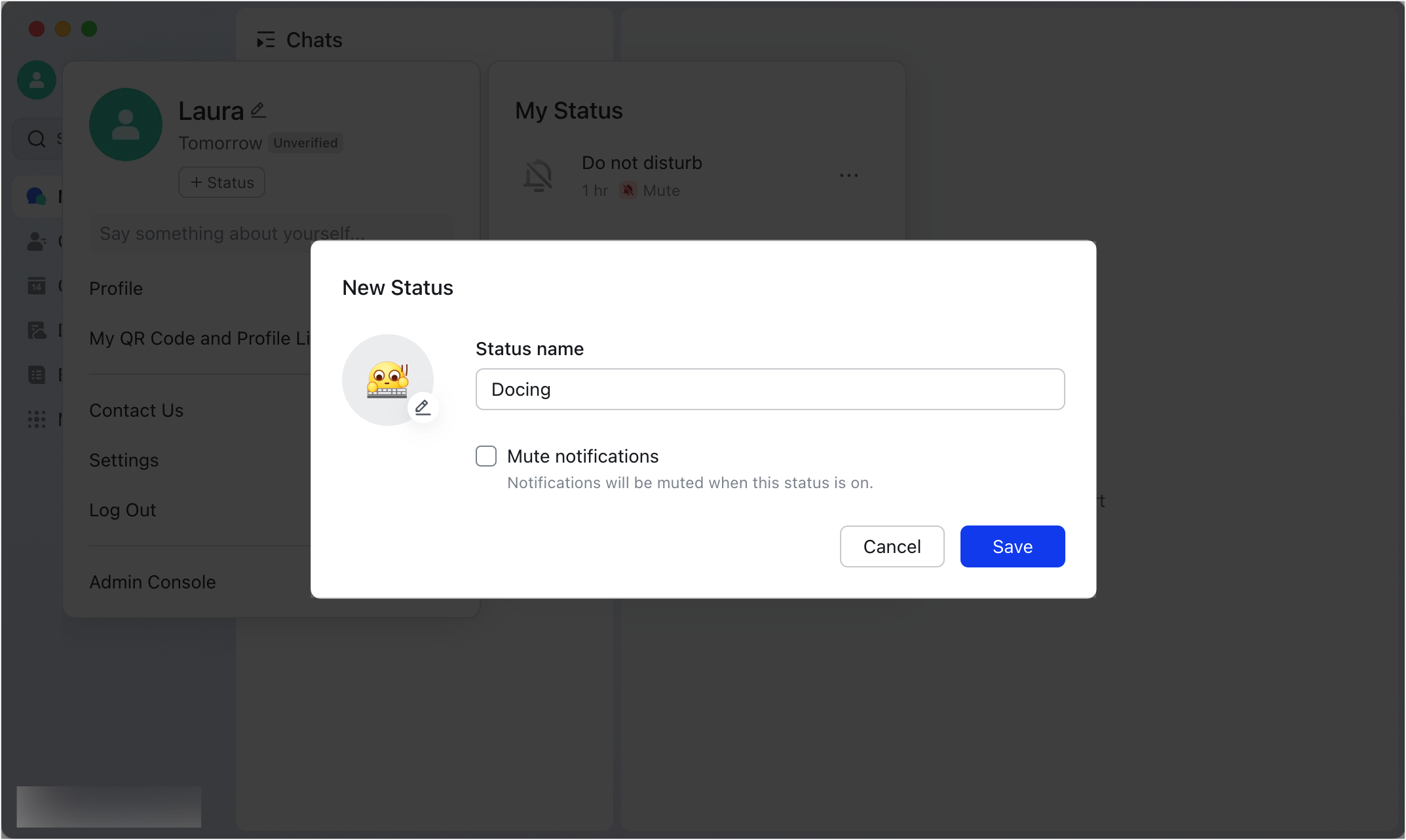Click the edit pencil on the status emoji
Viewport: 1406px width, 840px height.
point(423,407)
